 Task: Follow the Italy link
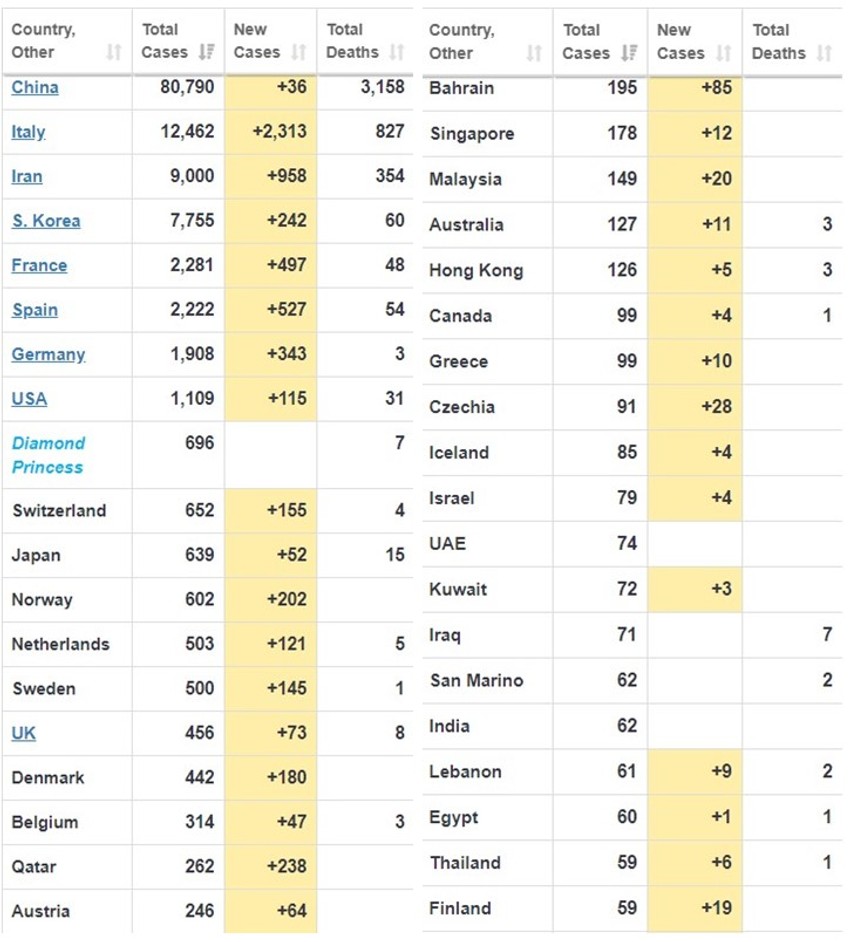click(28, 132)
